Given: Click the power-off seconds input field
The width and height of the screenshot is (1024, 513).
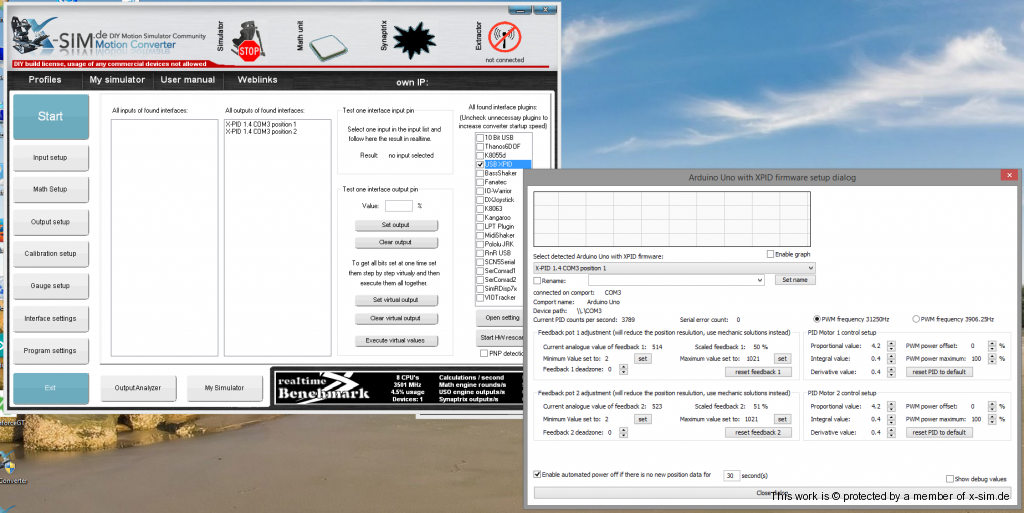Looking at the screenshot, I should pyautogui.click(x=731, y=476).
